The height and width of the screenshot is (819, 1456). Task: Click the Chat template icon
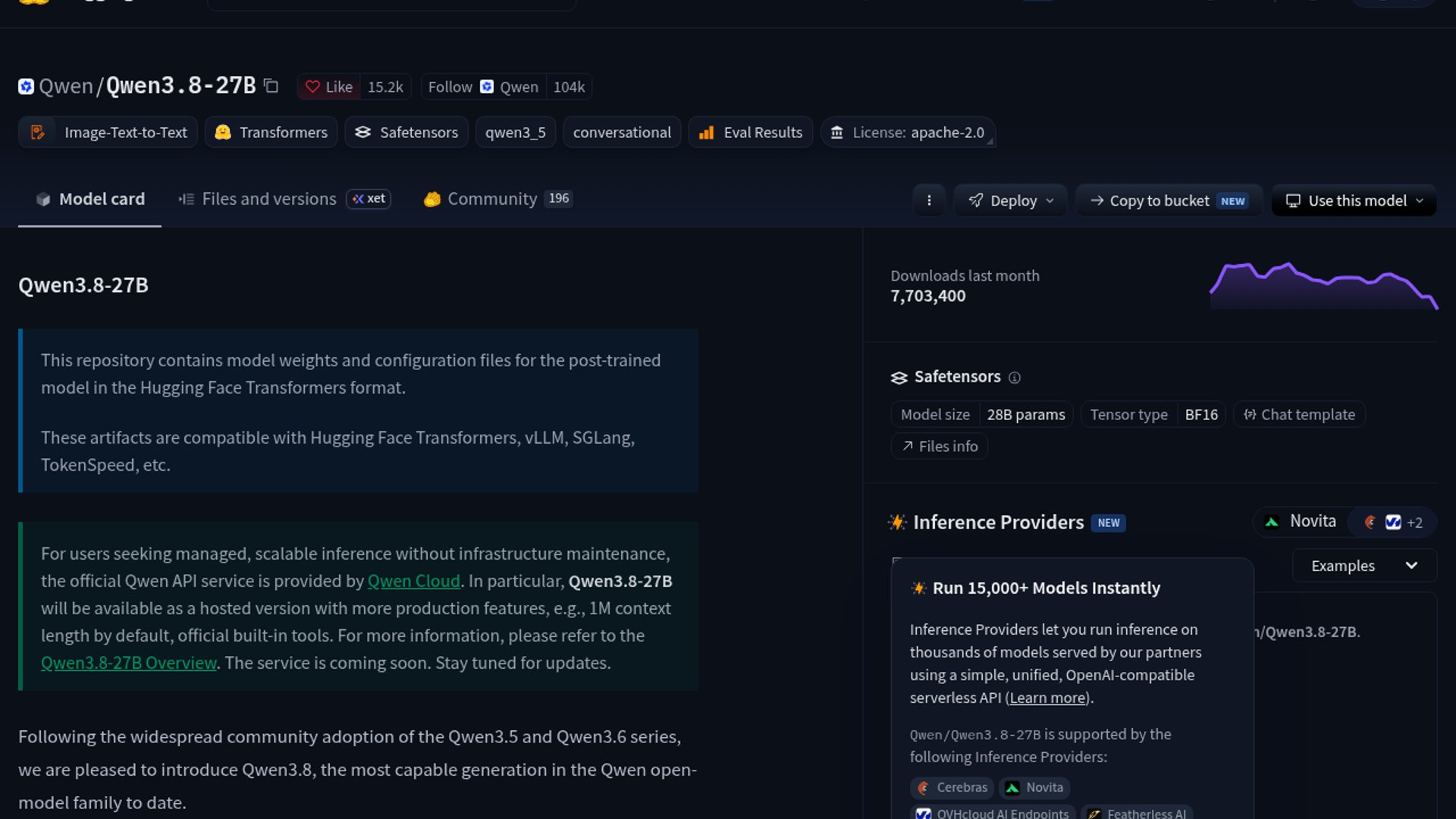click(x=1250, y=415)
